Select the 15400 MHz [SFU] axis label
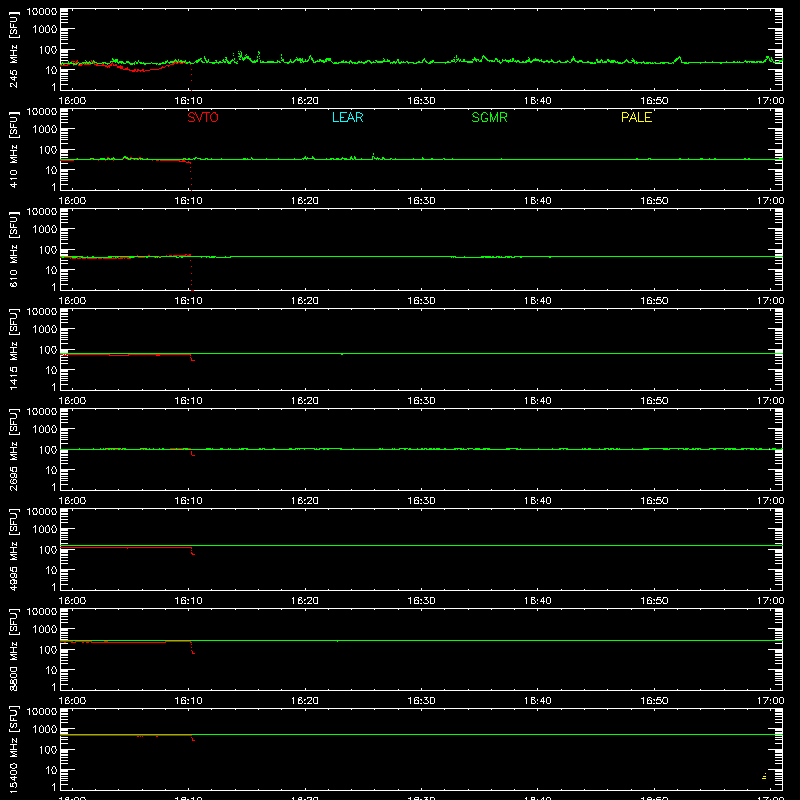The image size is (800, 800). click(13, 749)
